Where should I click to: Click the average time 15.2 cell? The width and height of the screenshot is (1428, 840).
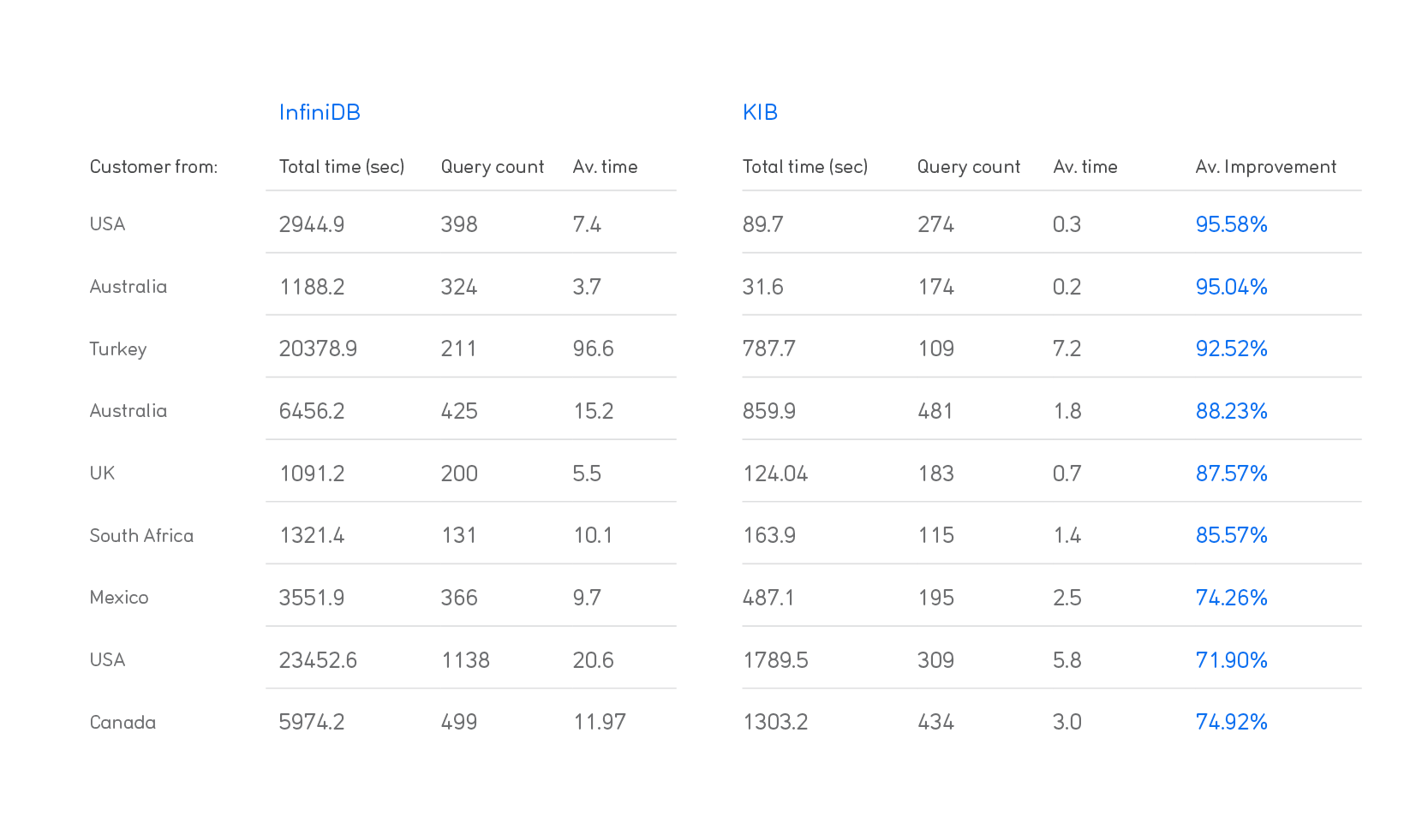click(x=593, y=411)
